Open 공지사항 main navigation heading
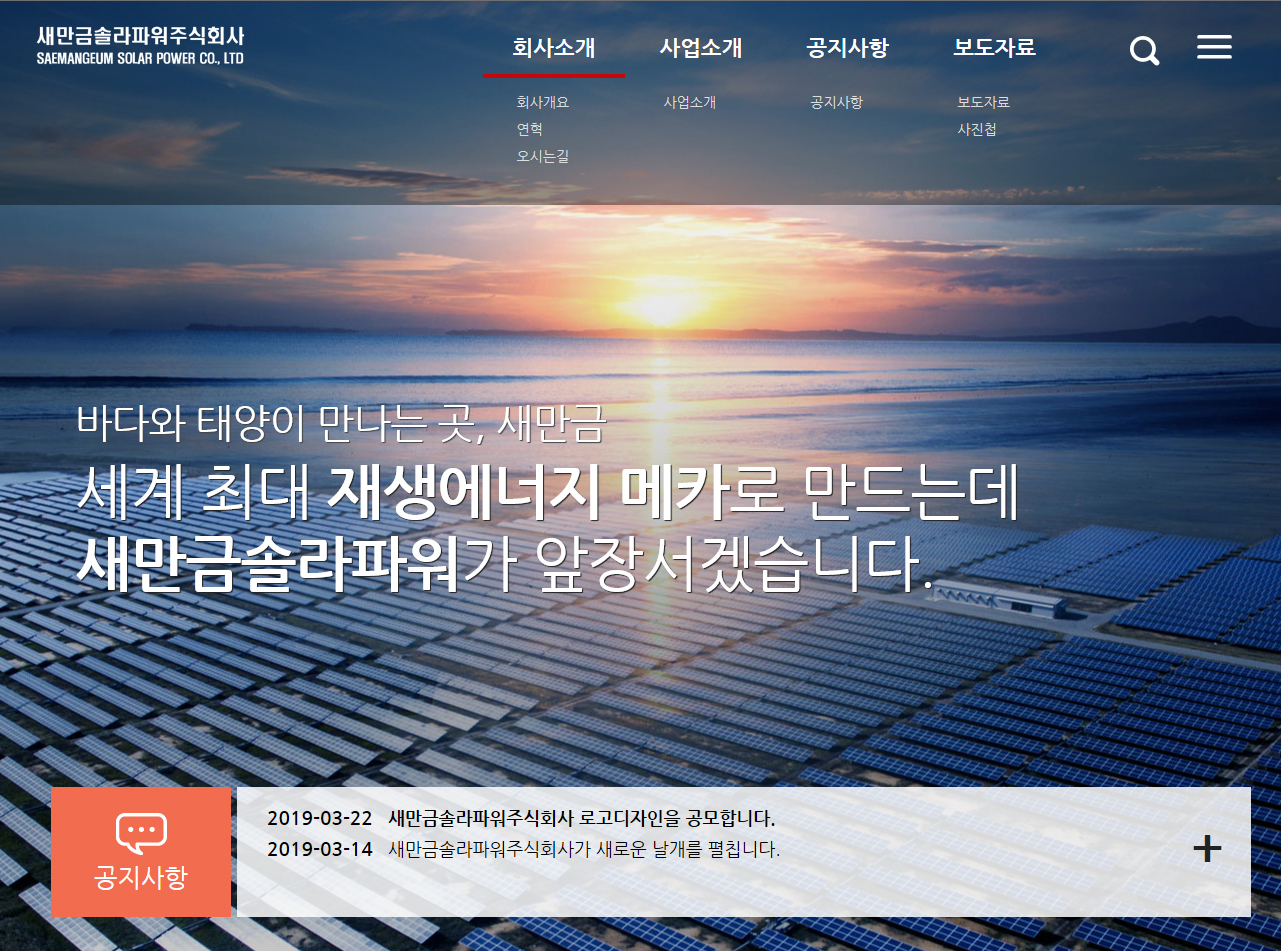 (x=847, y=47)
